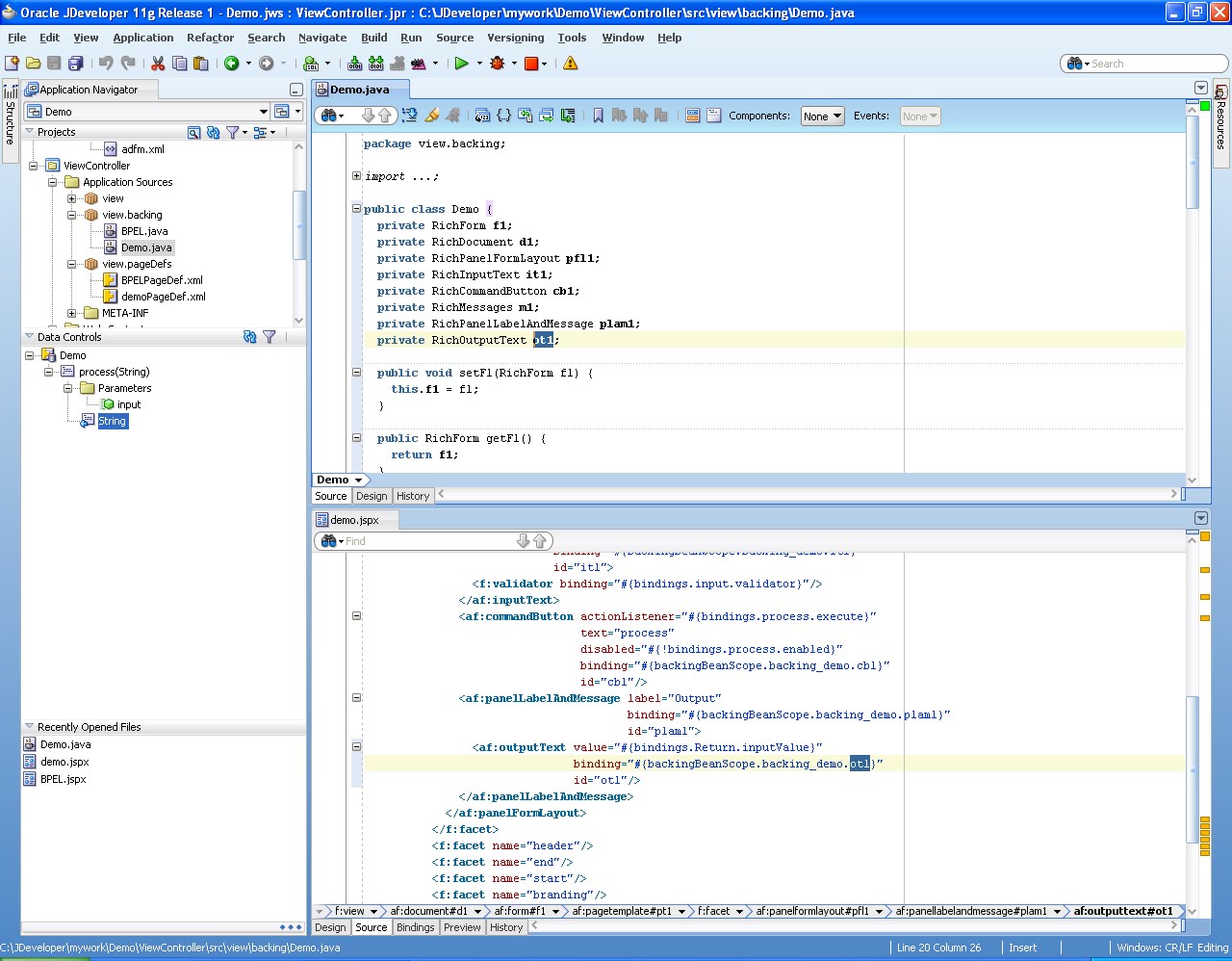Viewport: 1232px width, 961px height.
Task: Click the yellow warning triangle icon
Action: pyautogui.click(x=571, y=64)
